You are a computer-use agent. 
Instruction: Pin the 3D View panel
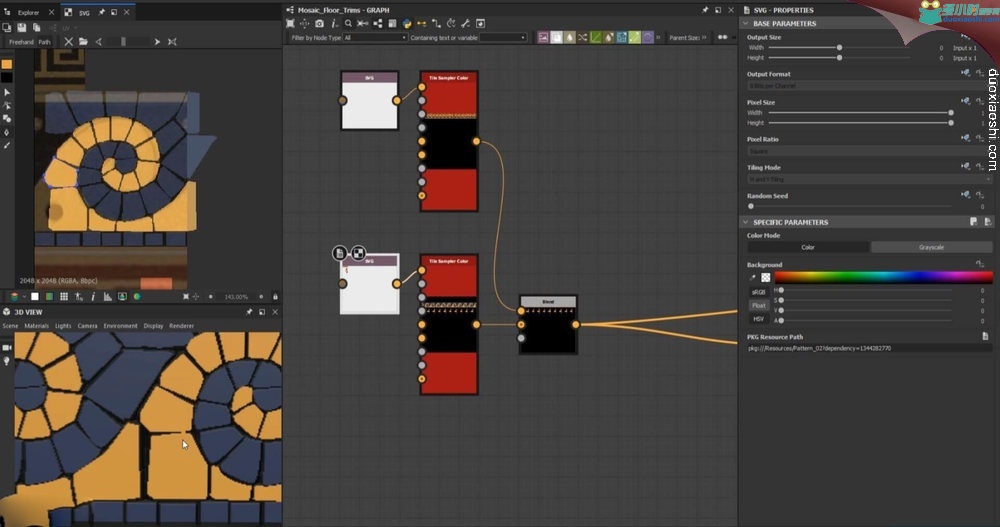click(x=249, y=312)
